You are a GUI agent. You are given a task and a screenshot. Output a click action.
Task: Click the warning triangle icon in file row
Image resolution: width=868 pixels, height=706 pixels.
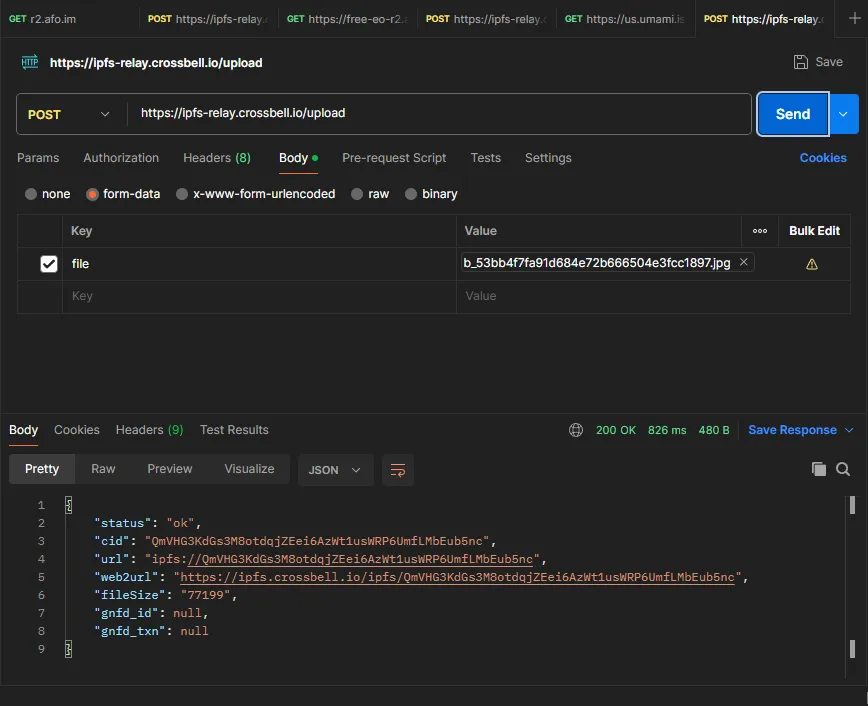click(x=812, y=264)
